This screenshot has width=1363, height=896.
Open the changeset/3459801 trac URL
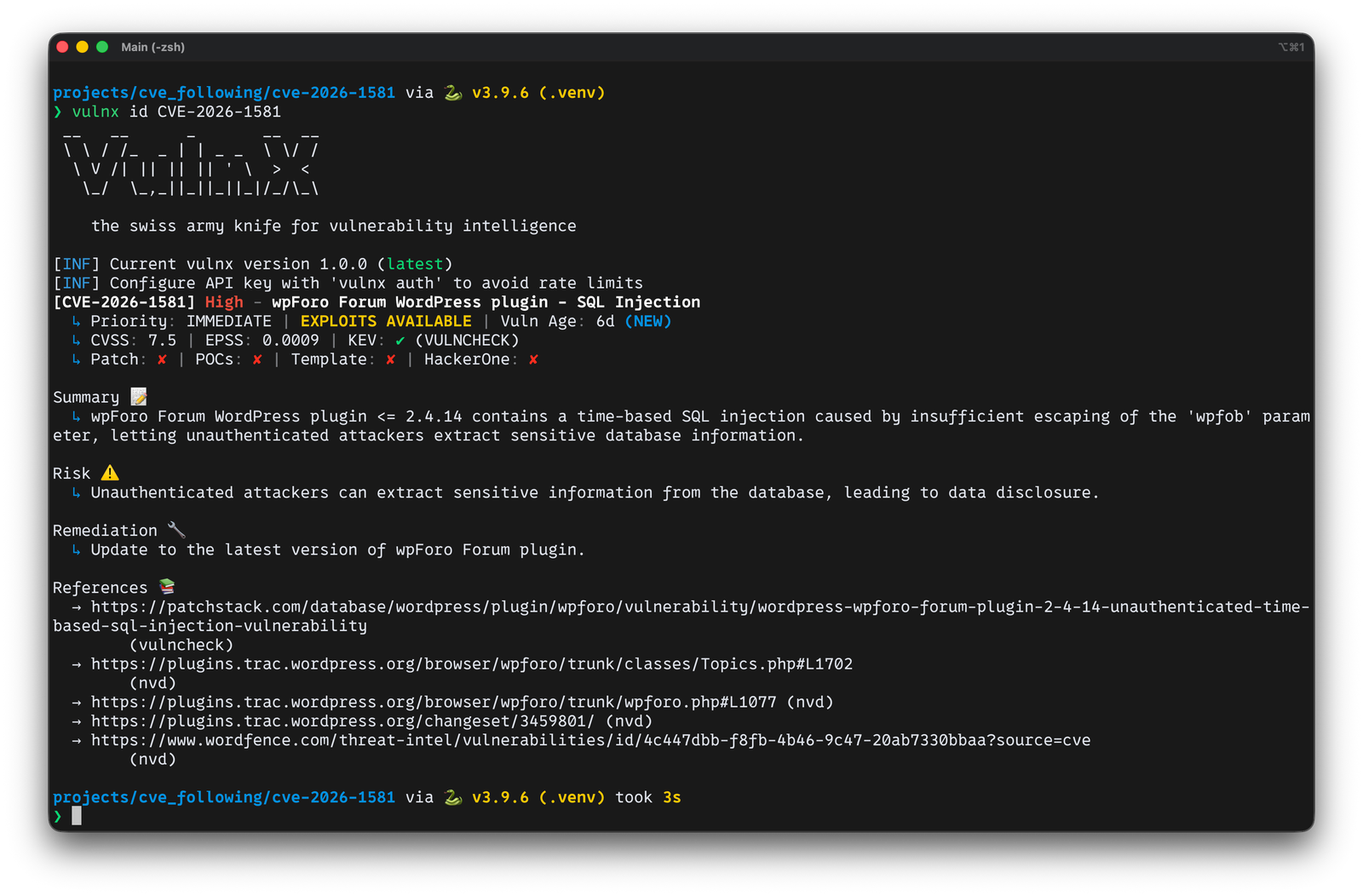343,721
